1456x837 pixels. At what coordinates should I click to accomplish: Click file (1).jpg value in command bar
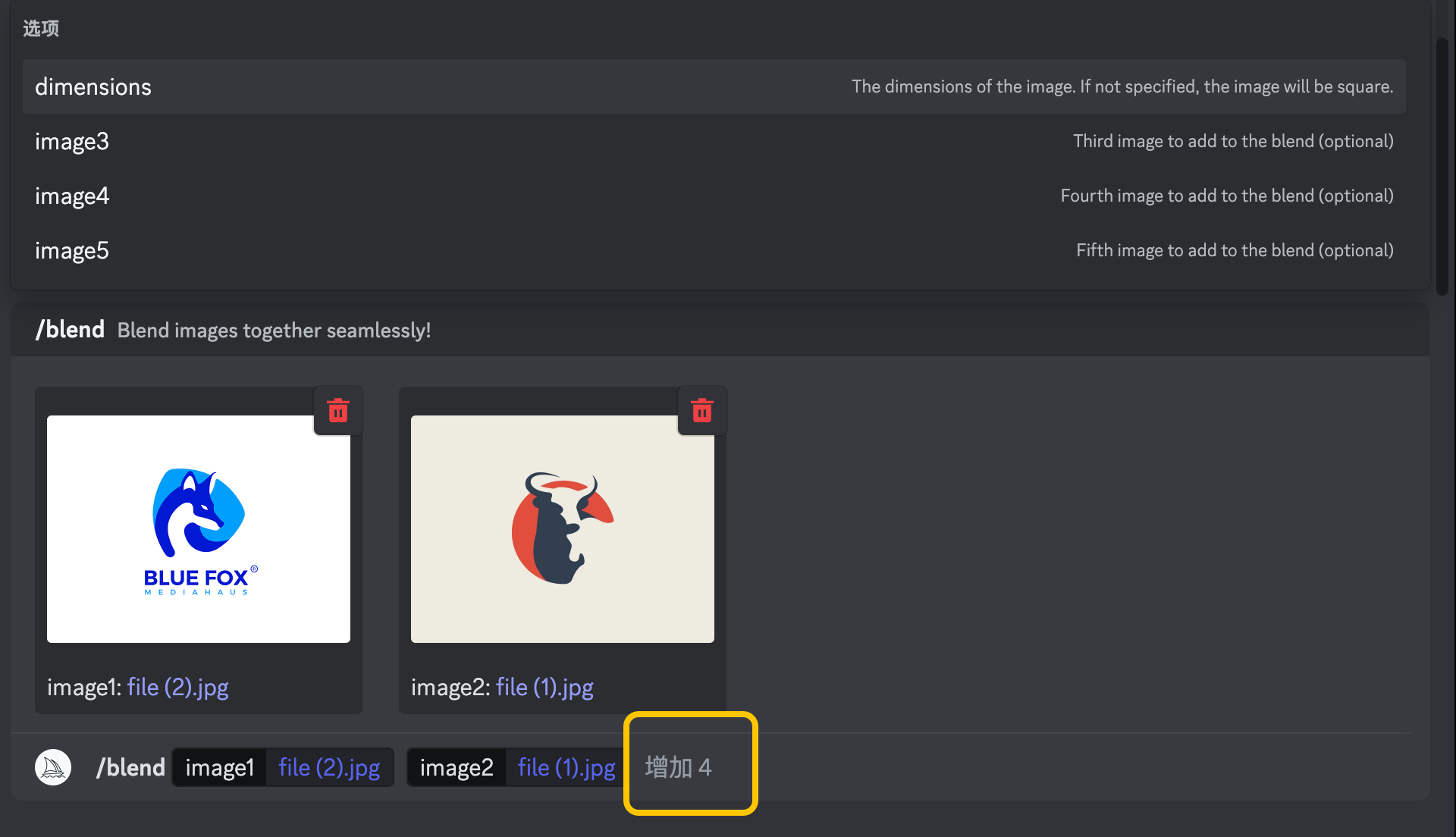tap(566, 767)
